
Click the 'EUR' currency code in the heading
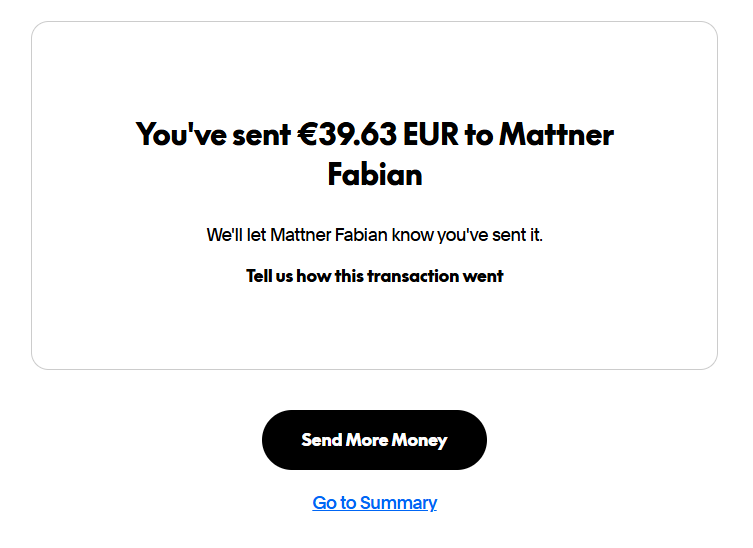tap(430, 134)
